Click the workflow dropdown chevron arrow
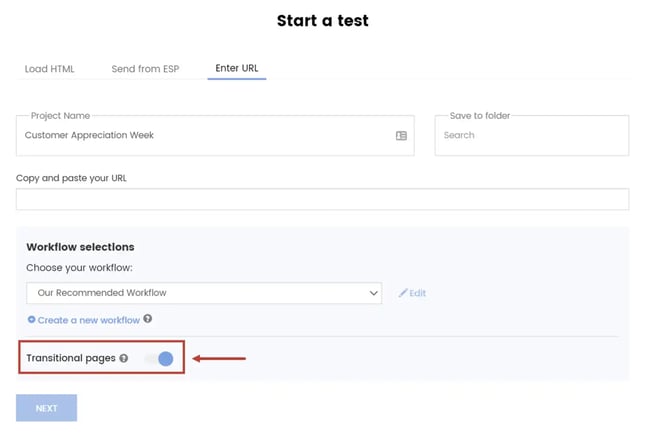This screenshot has width=650, height=444. (373, 293)
